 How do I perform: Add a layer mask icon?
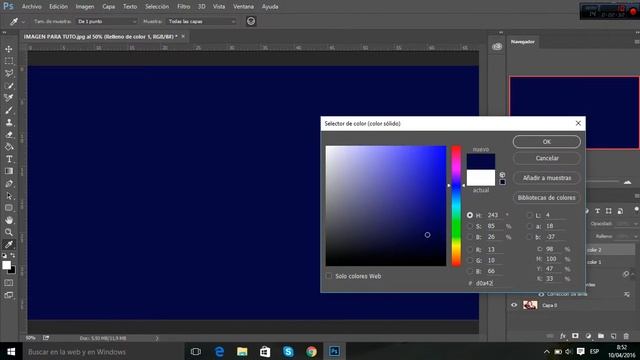(x=575, y=336)
